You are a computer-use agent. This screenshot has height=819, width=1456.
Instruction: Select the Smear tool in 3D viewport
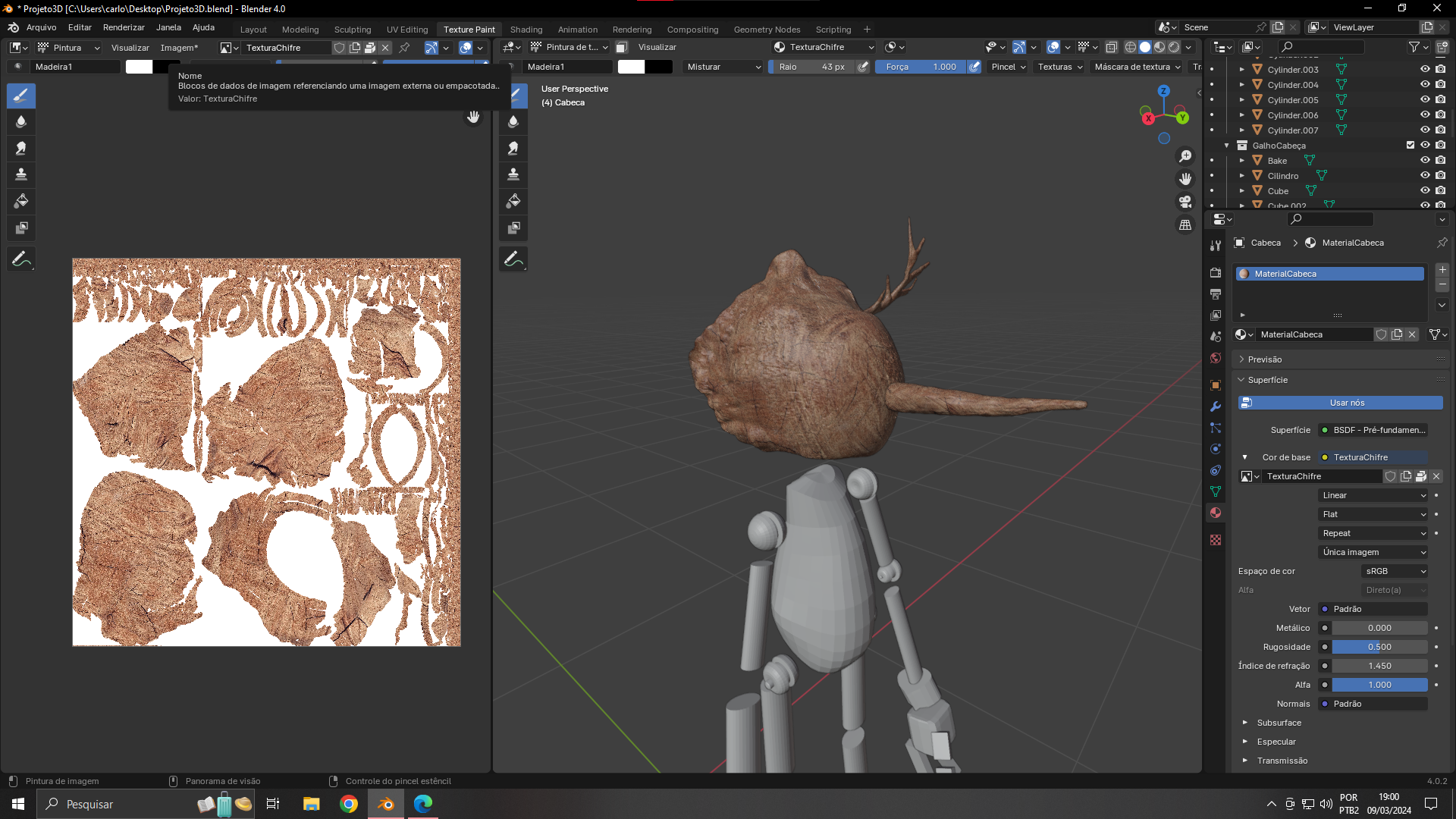513,149
